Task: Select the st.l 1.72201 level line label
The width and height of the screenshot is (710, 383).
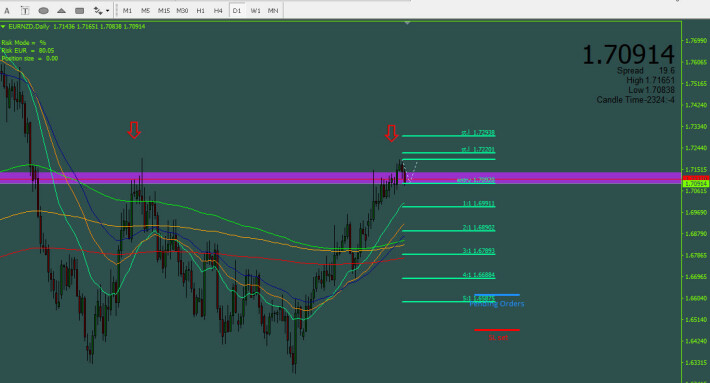Action: [478, 149]
